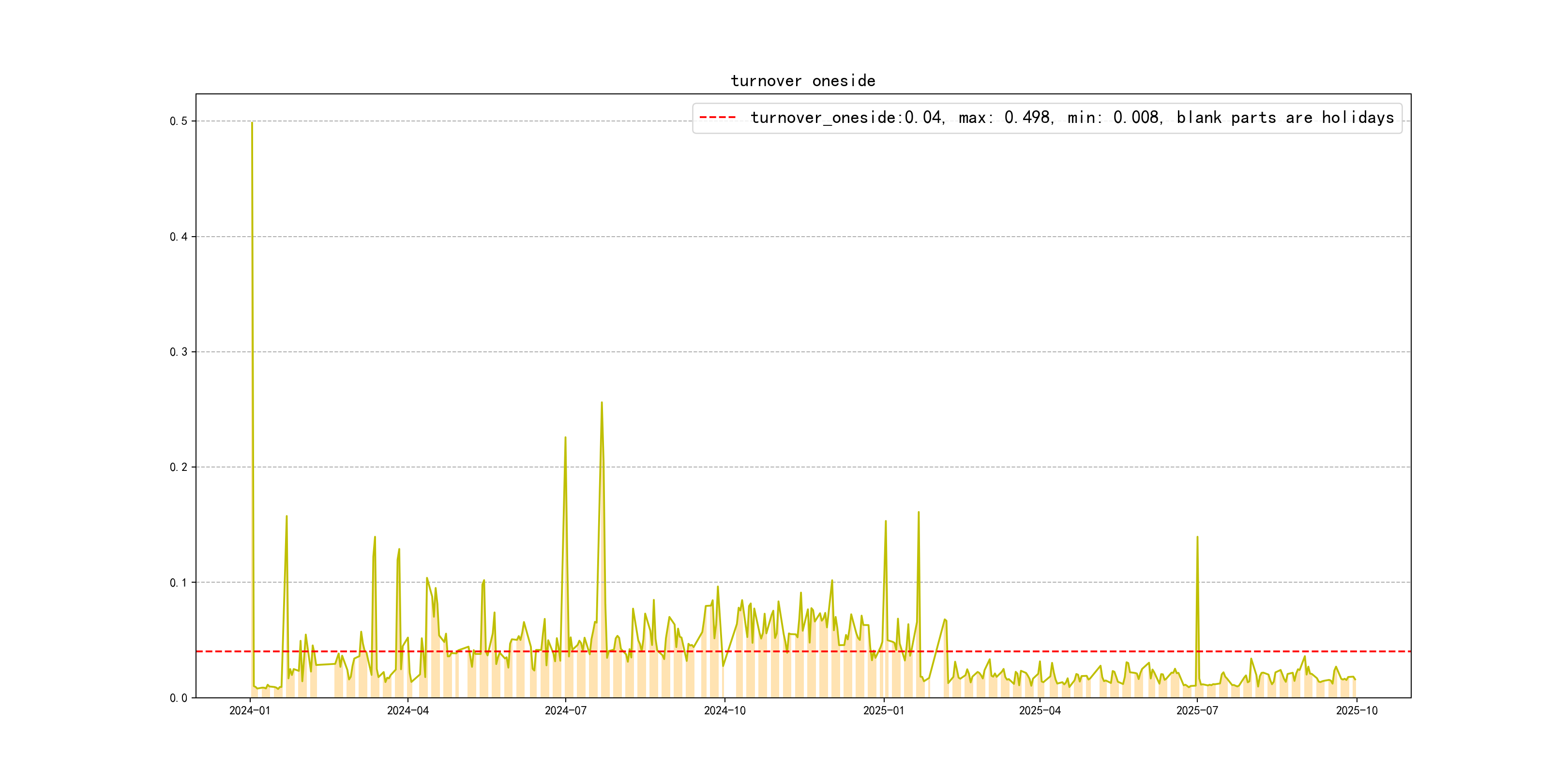
Task: Click the 0.2 y-axis tick label
Action: [x=179, y=467]
